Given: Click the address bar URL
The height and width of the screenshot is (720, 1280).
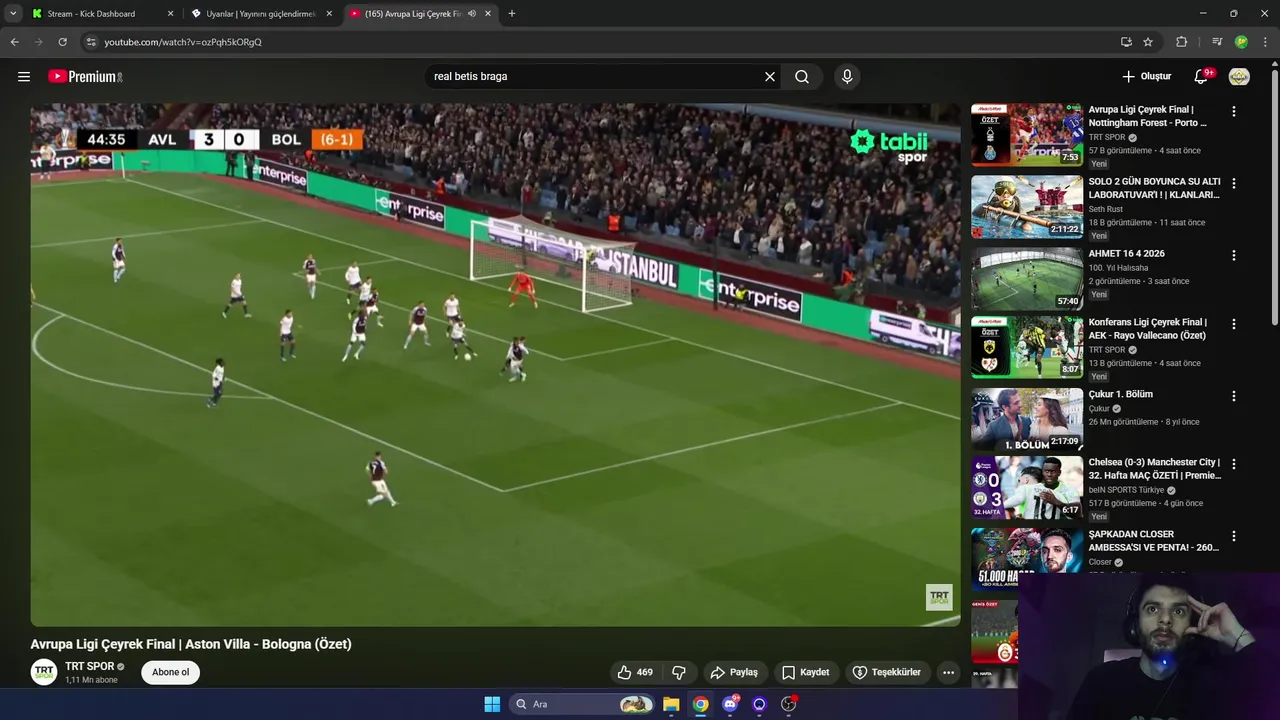Looking at the screenshot, I should click(x=183, y=42).
